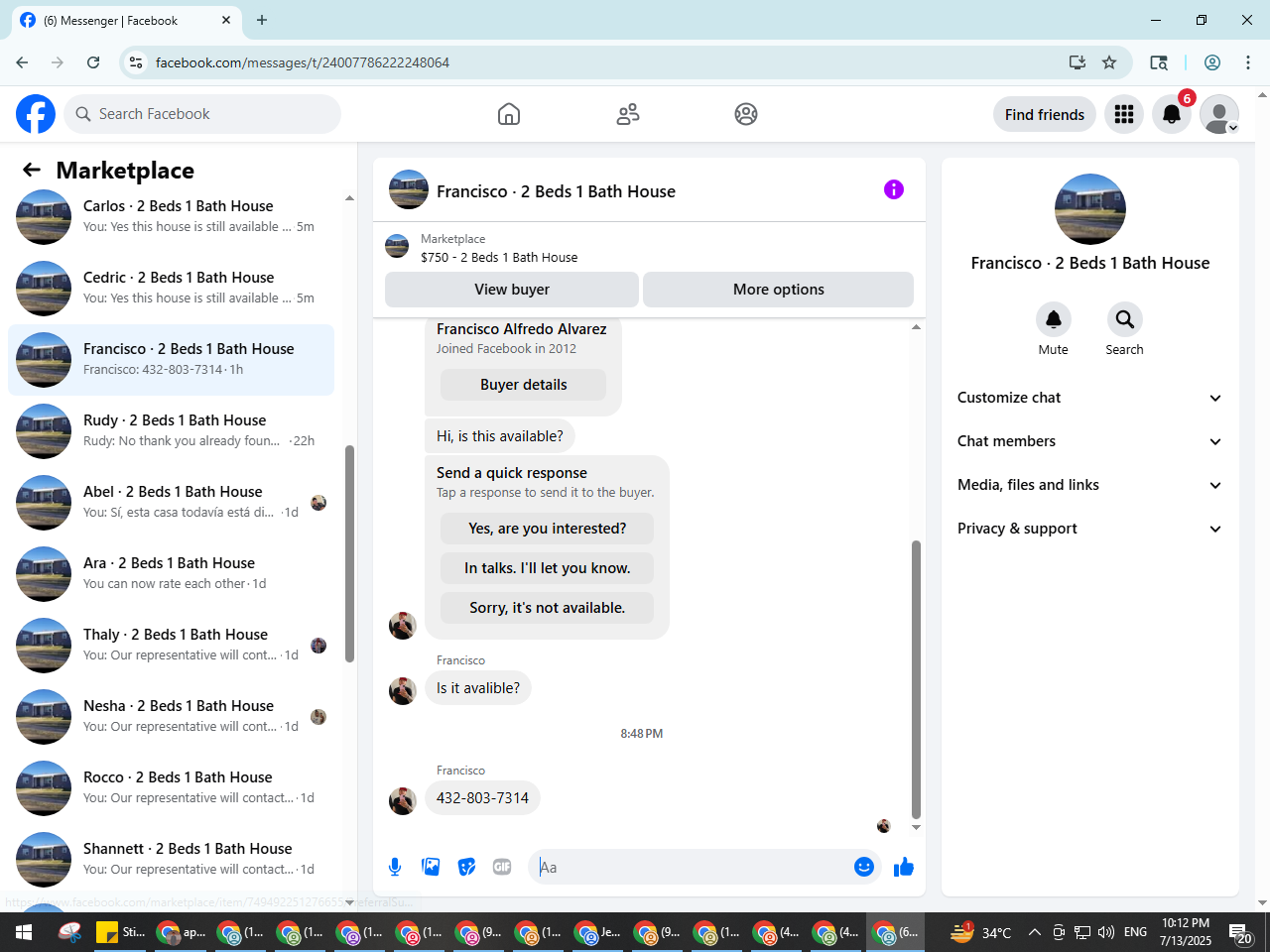Open the new browser tab button
The width and height of the screenshot is (1270, 952).
coord(262,20)
